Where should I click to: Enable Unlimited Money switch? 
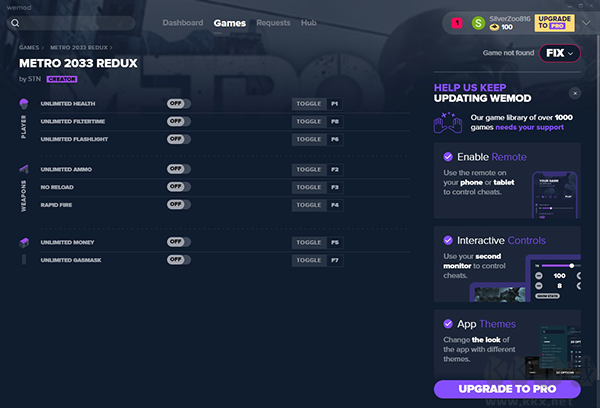[178, 242]
